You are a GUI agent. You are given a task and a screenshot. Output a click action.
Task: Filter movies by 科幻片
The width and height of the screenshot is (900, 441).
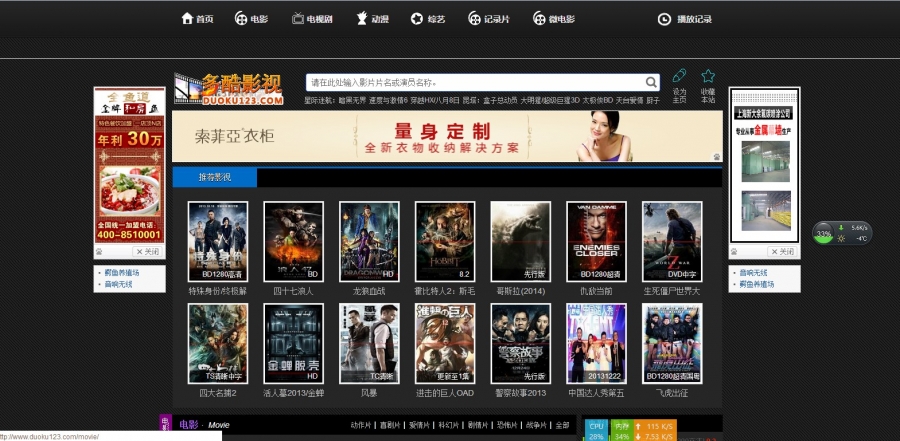tap(449, 425)
